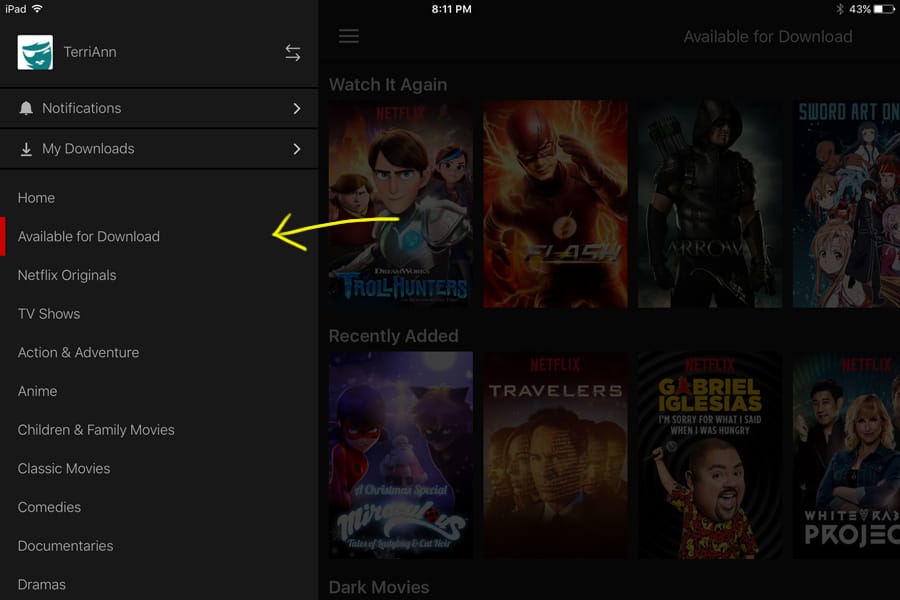Open My Downloads row

(159, 149)
